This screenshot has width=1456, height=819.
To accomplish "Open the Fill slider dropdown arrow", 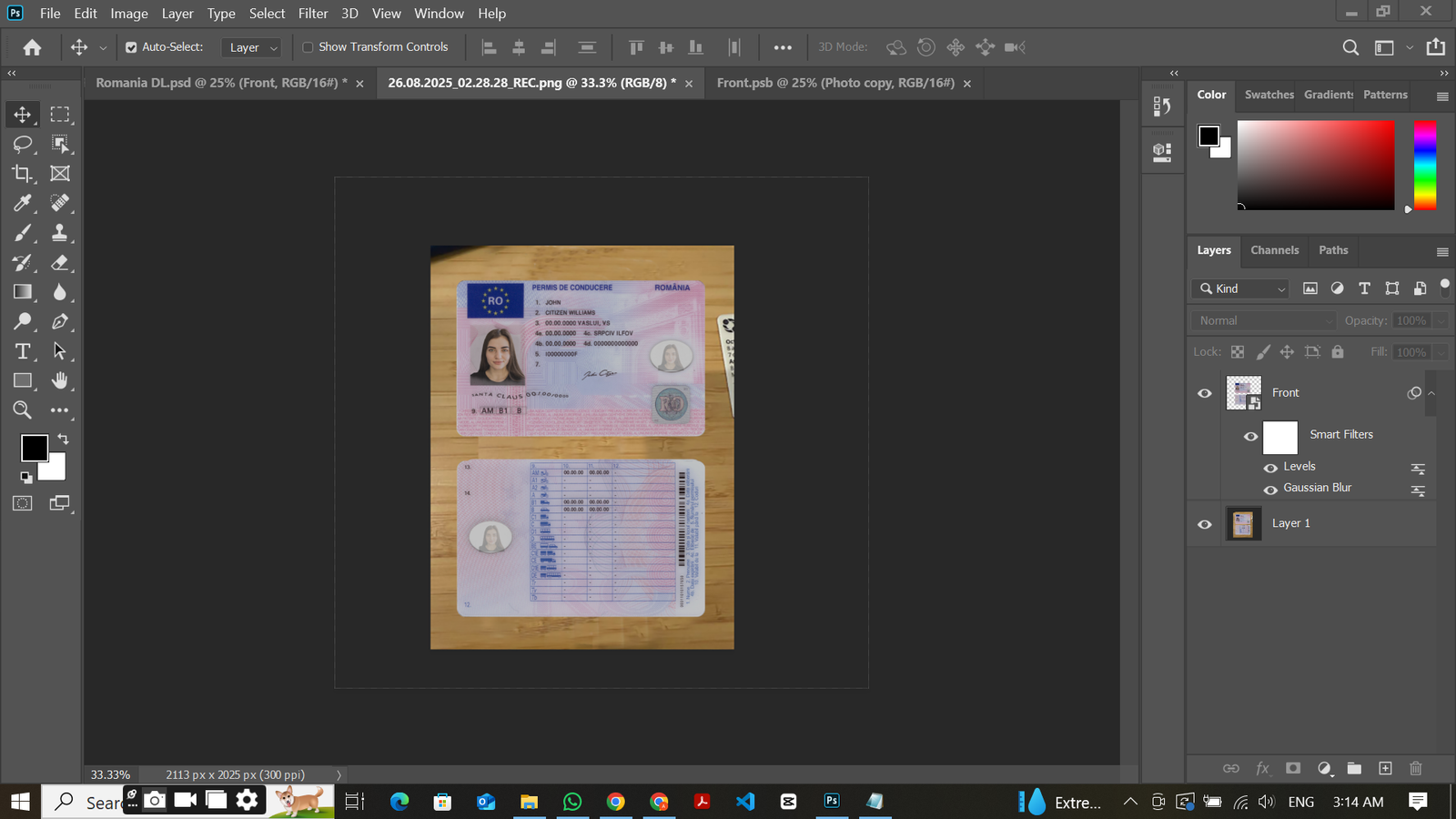I will coord(1441,352).
